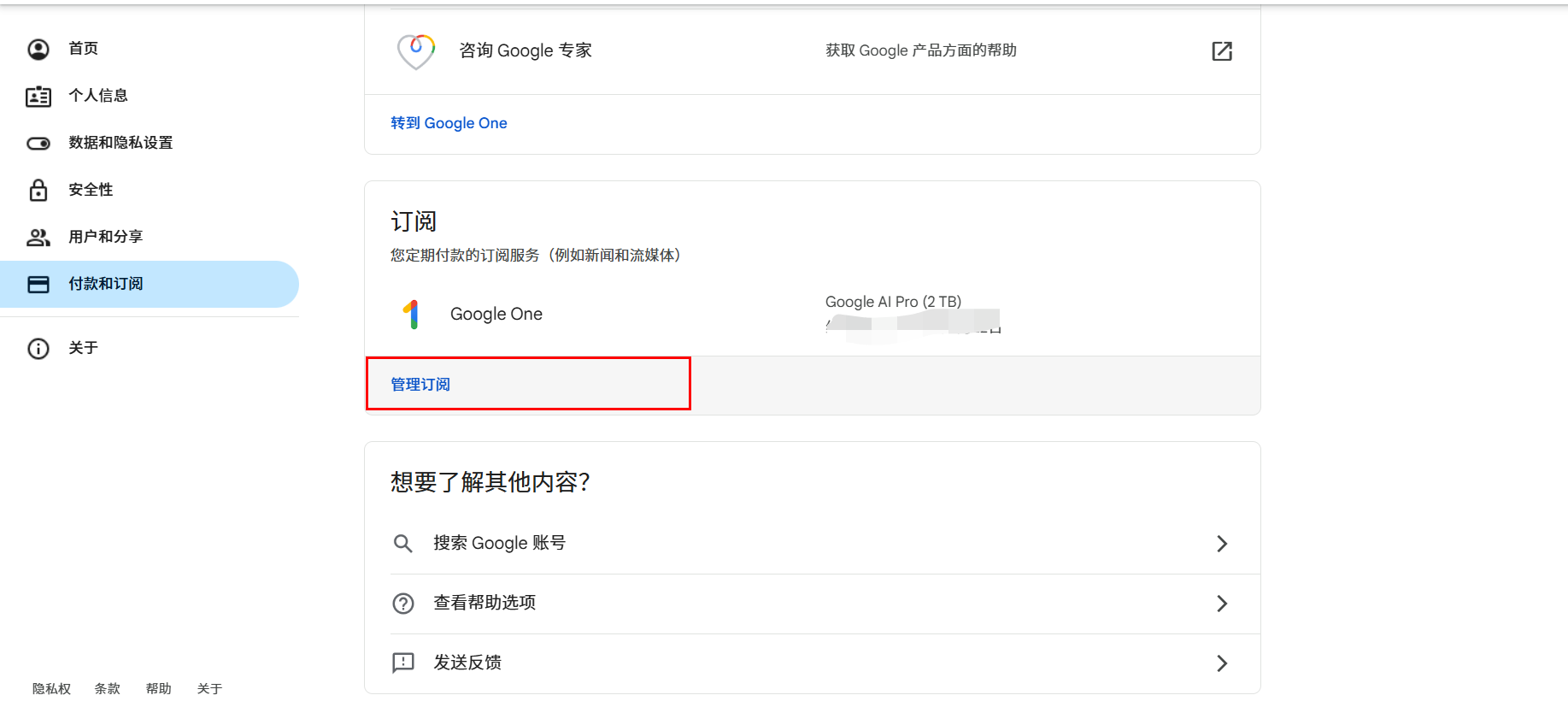The image size is (1568, 707).
Task: Click the magnifier icon beside 搜索 Google 账号
Action: pyautogui.click(x=402, y=543)
